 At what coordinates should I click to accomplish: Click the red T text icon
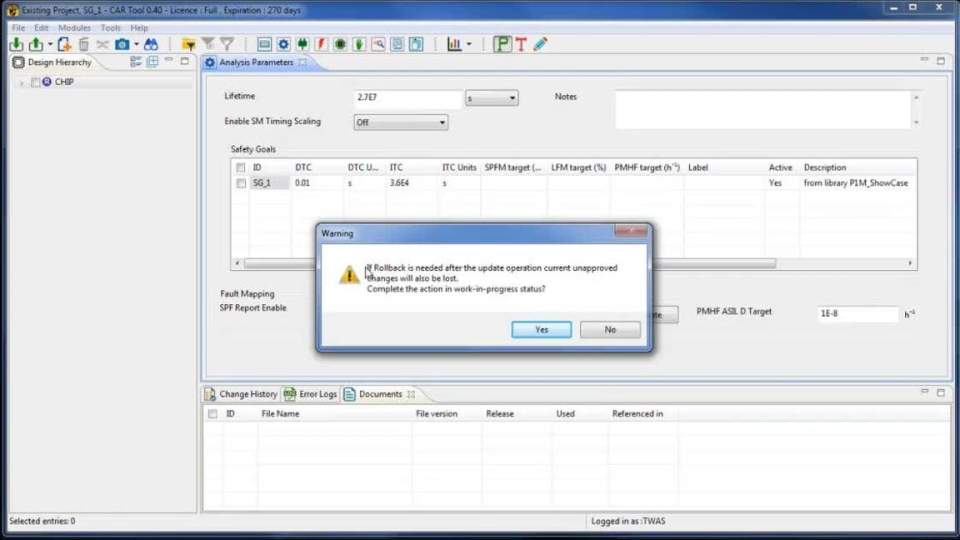(x=521, y=45)
